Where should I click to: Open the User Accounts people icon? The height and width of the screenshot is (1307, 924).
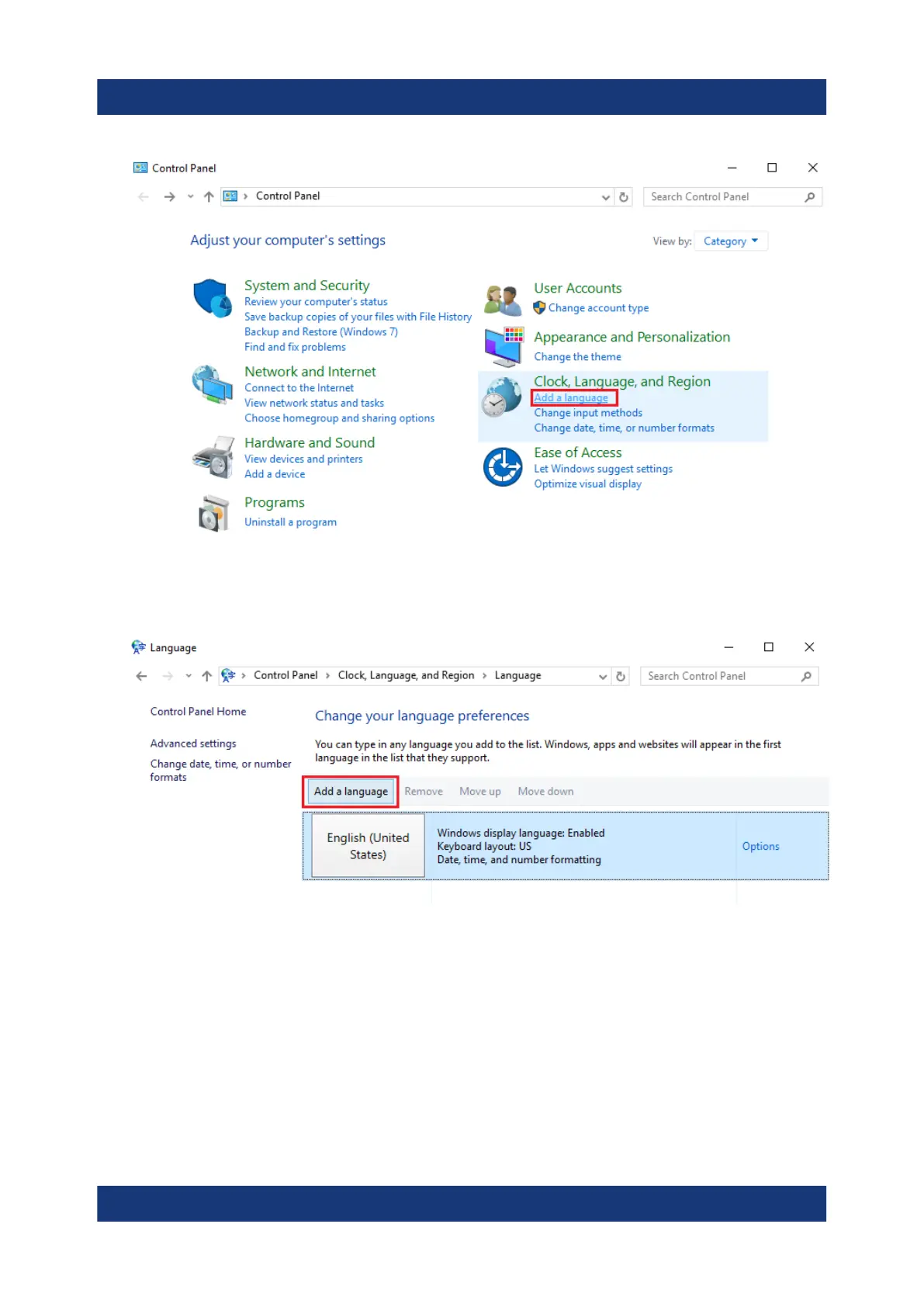[503, 300]
